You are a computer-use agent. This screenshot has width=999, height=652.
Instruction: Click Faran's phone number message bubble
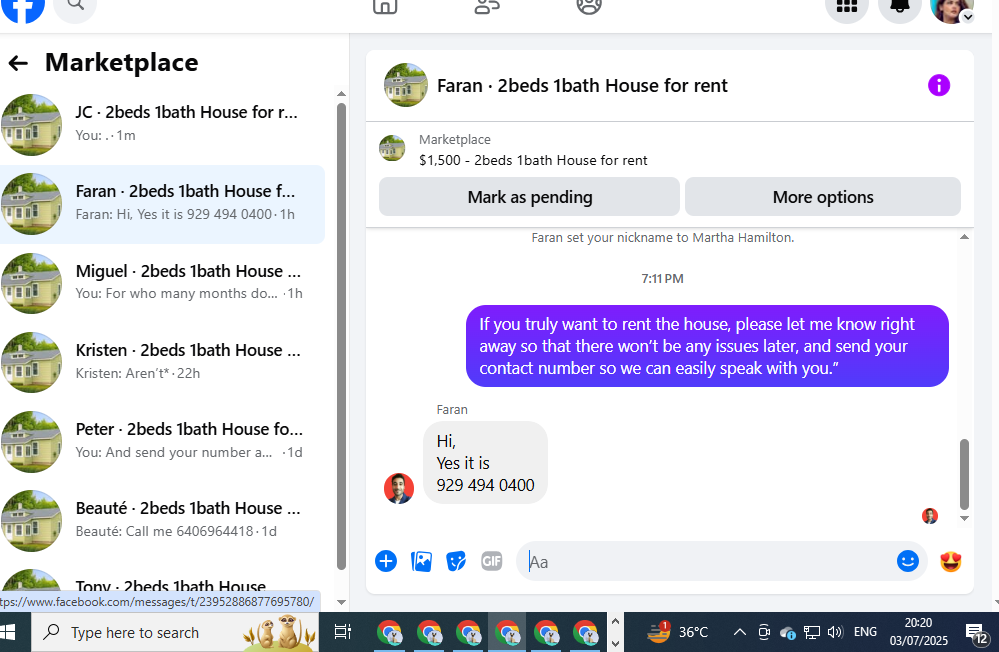pos(485,463)
